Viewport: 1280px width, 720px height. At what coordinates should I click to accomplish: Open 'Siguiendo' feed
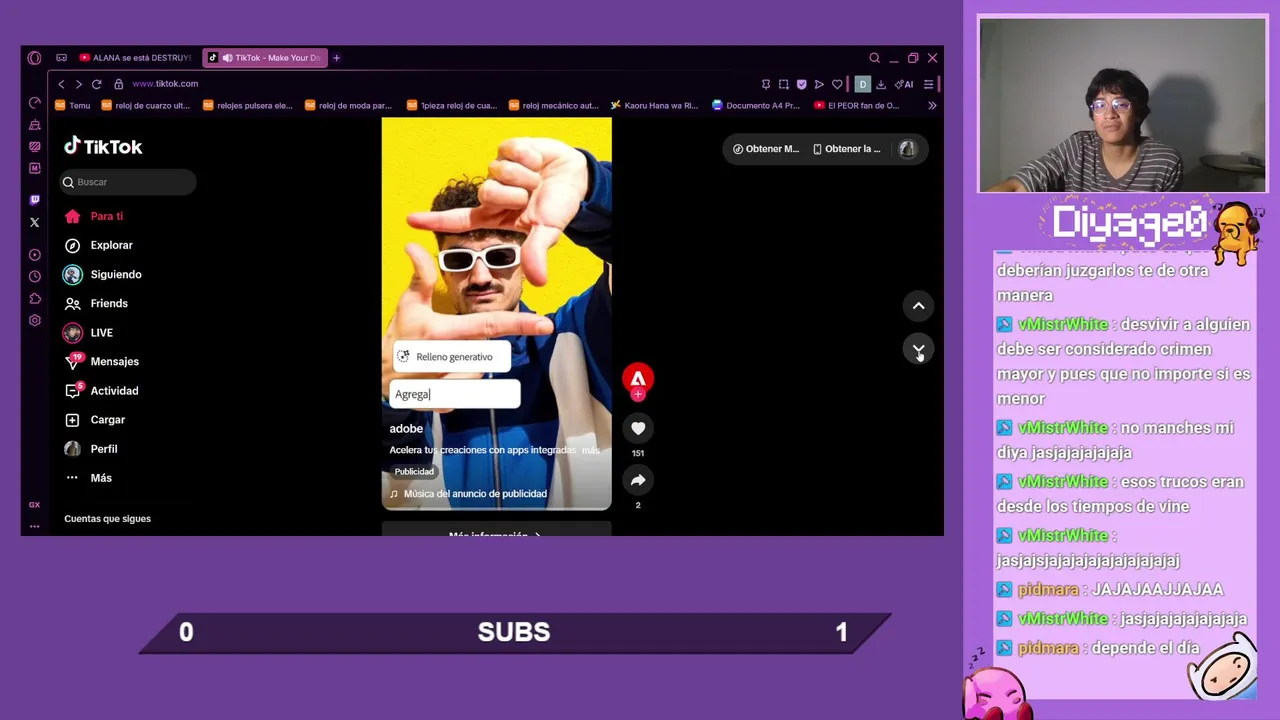pyautogui.click(x=103, y=274)
